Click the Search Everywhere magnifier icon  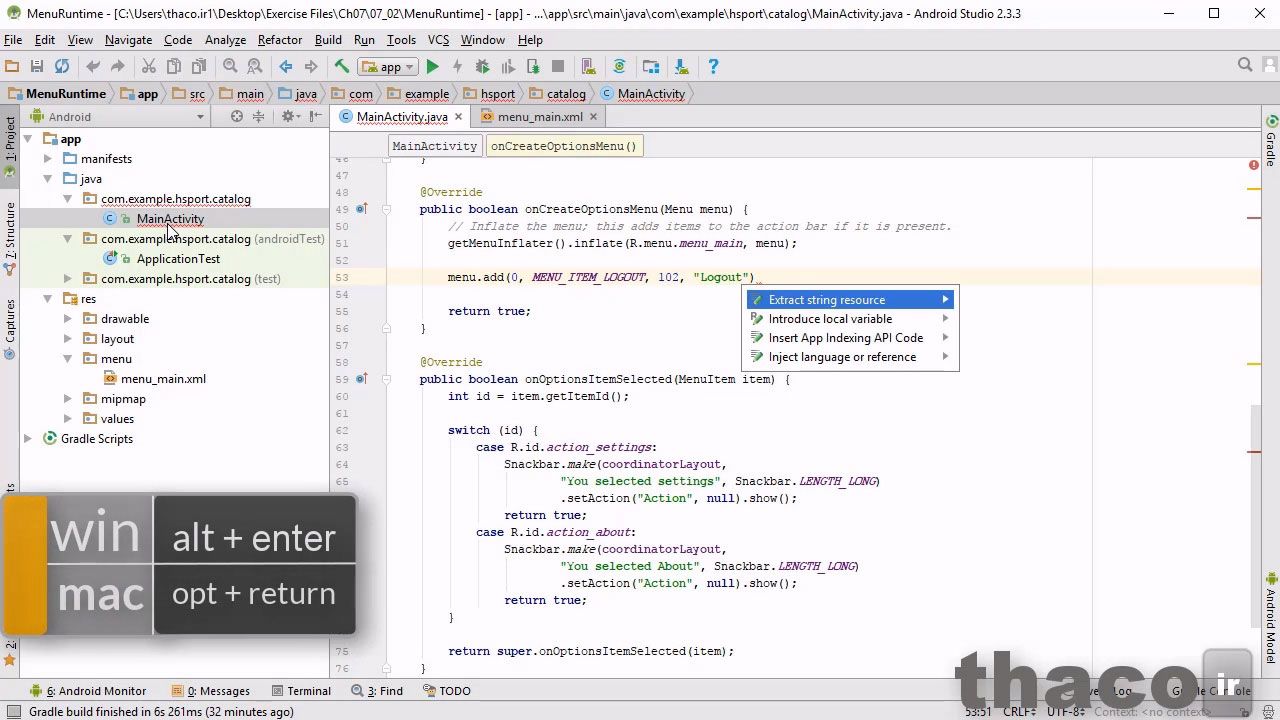[1245, 65]
